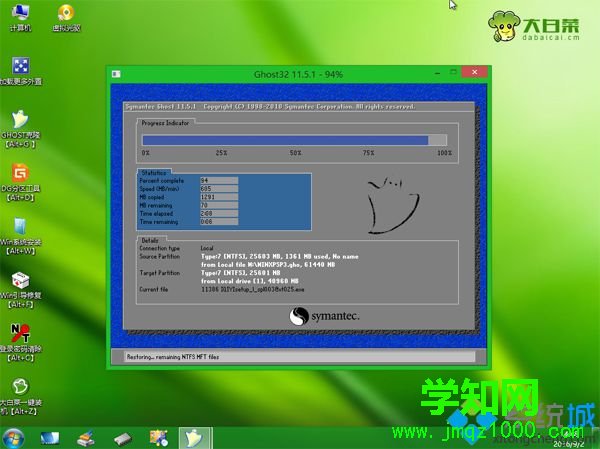Viewport: 600px width, 449px height.
Task: Open the Start menu orb
Action: [13, 438]
